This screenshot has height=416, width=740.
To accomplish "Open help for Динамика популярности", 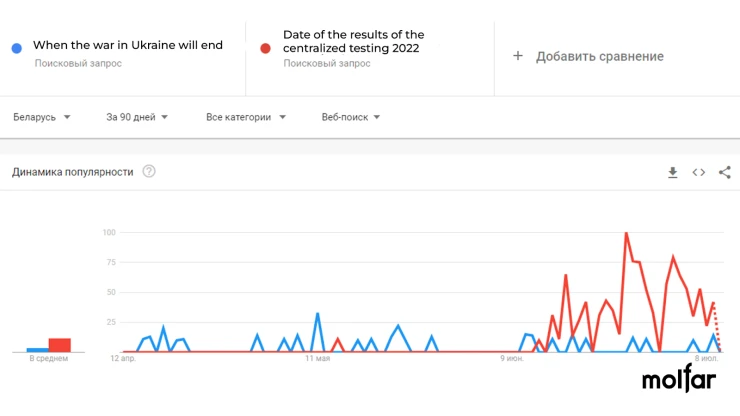I will (x=149, y=171).
